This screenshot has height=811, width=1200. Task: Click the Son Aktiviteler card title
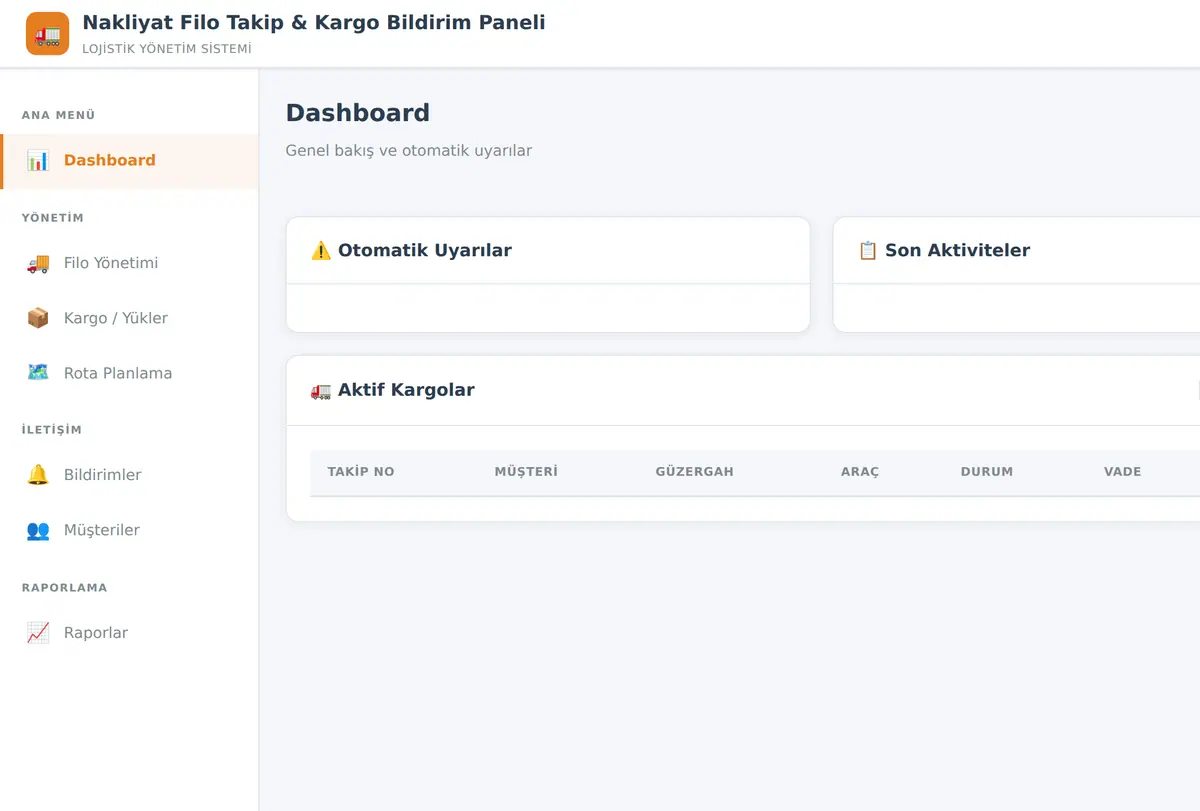pyautogui.click(x=957, y=251)
